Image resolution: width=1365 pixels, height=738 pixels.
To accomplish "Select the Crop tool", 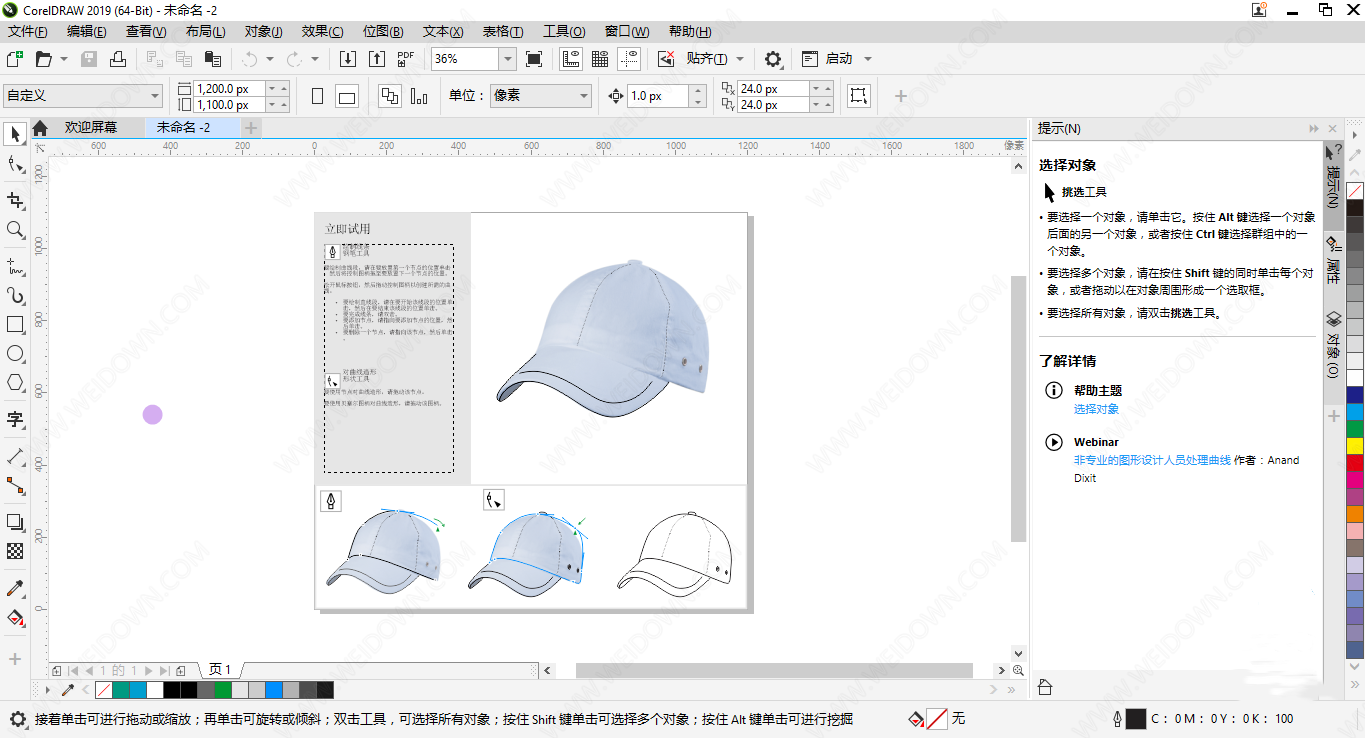I will click(15, 199).
